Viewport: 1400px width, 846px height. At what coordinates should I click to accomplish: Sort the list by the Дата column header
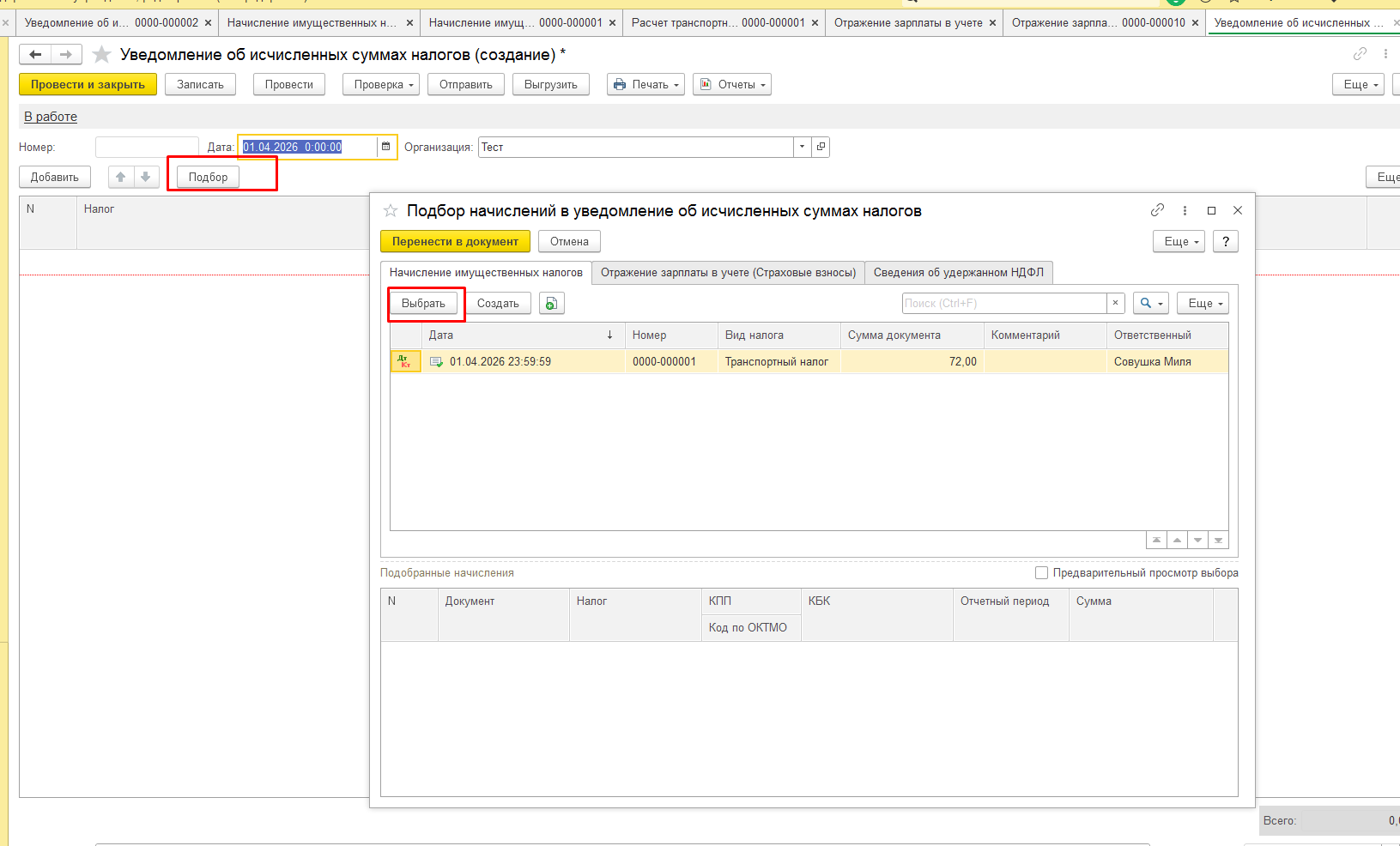tap(523, 335)
